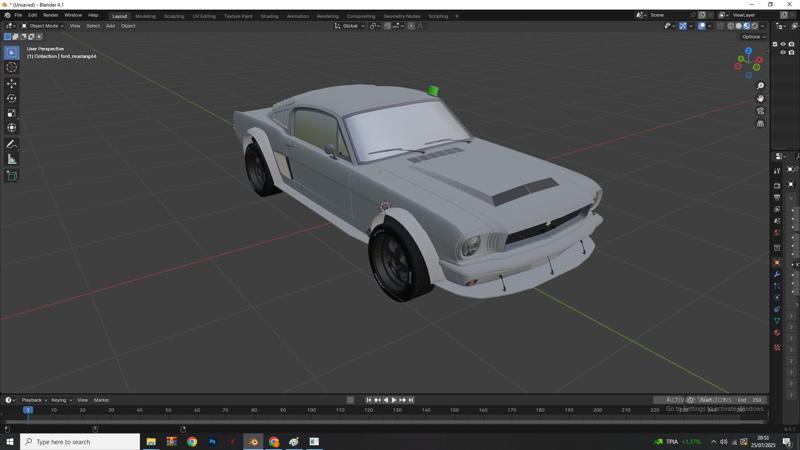
Task: Open the Tool properties tab
Action: (777, 171)
